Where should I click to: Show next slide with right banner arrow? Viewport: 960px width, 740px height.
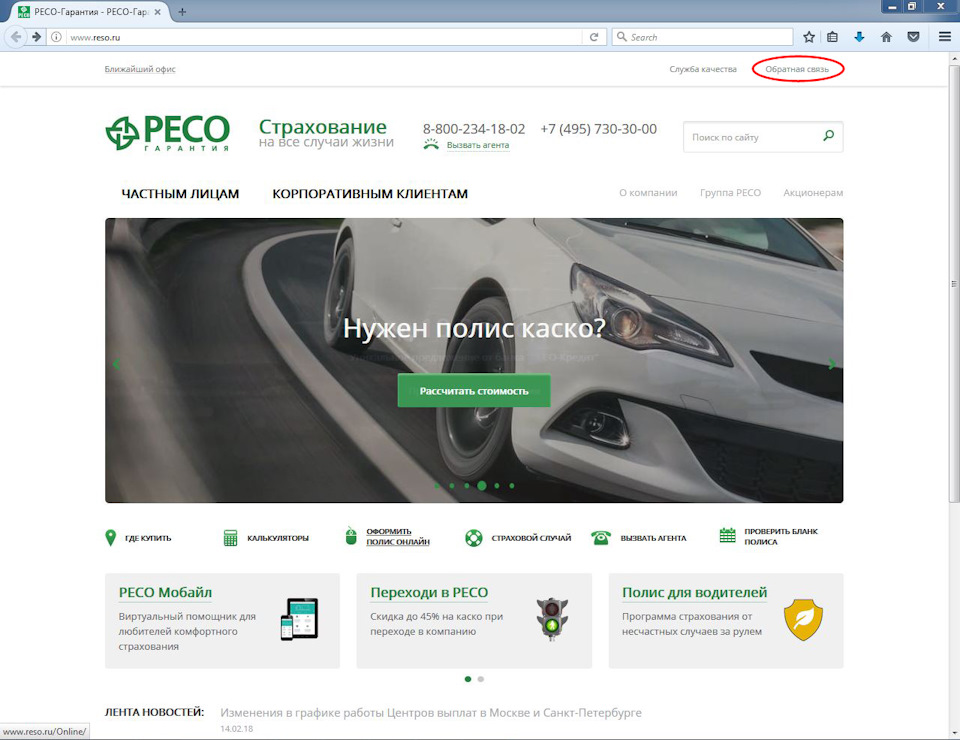pyautogui.click(x=831, y=364)
